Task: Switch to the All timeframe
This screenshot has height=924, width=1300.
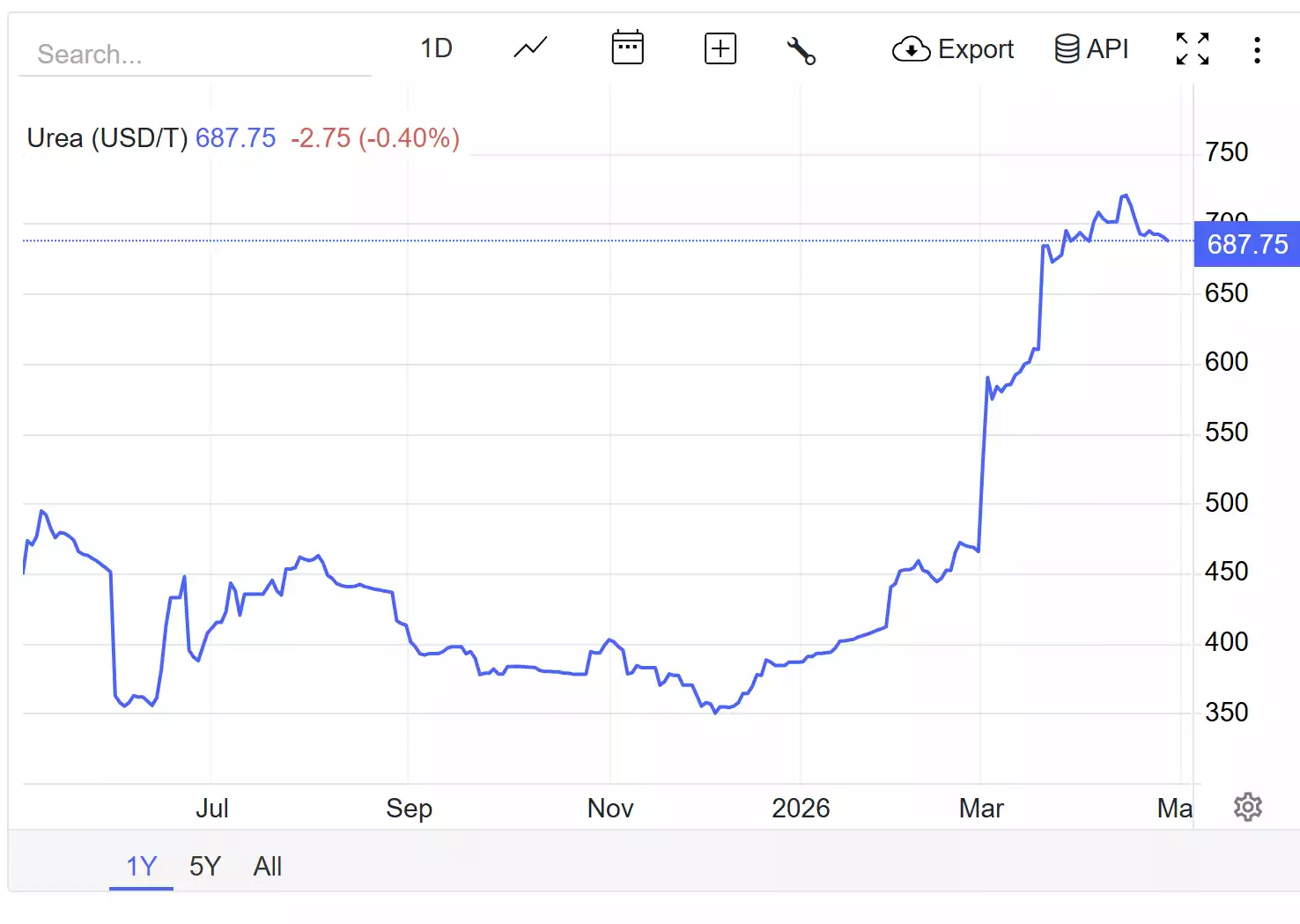Action: (x=267, y=867)
